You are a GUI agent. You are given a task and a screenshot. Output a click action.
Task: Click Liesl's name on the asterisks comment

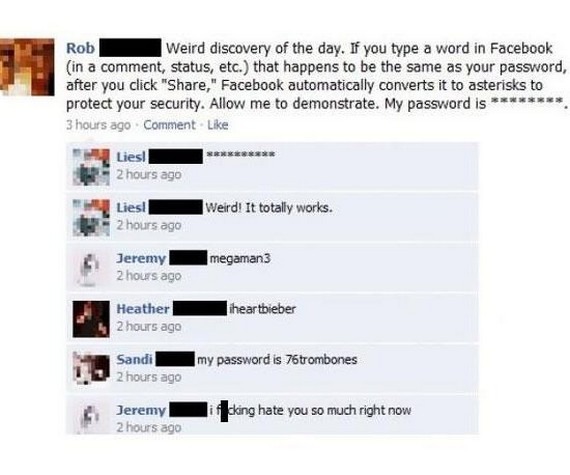131,157
